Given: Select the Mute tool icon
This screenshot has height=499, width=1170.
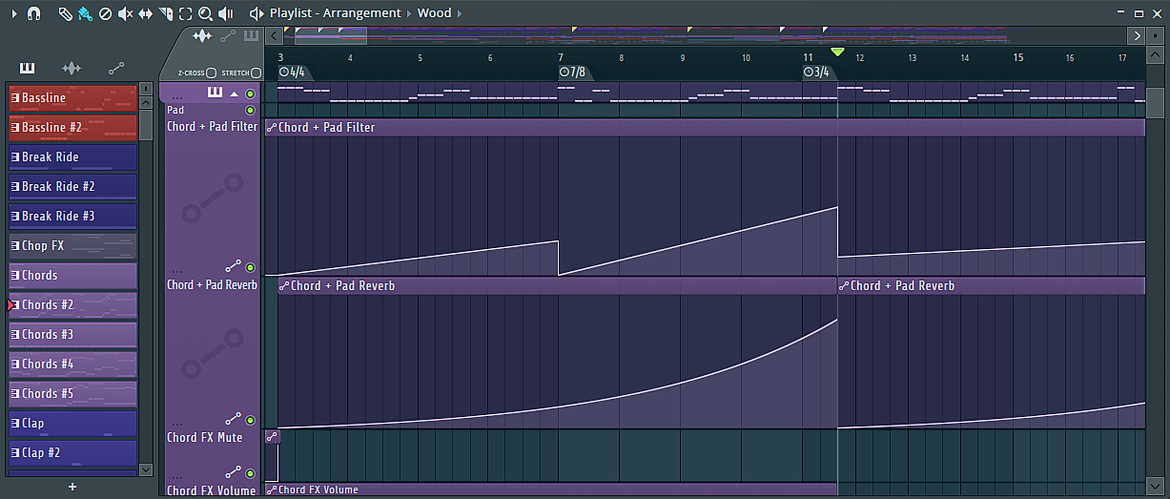Looking at the screenshot, I should point(125,13).
